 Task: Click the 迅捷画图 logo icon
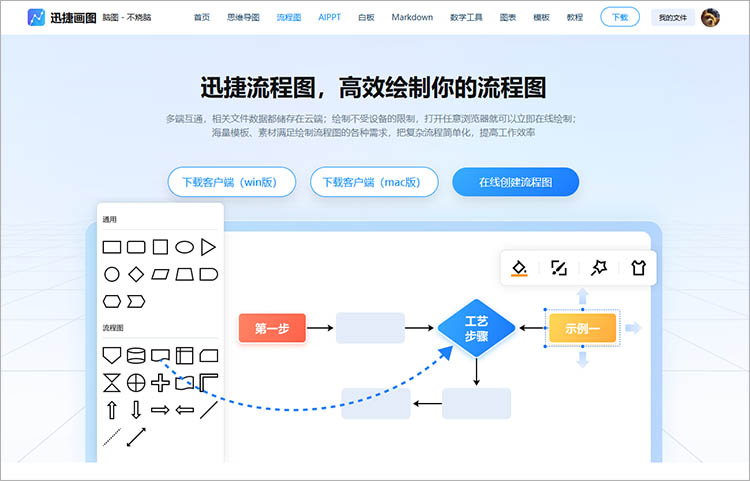36,17
